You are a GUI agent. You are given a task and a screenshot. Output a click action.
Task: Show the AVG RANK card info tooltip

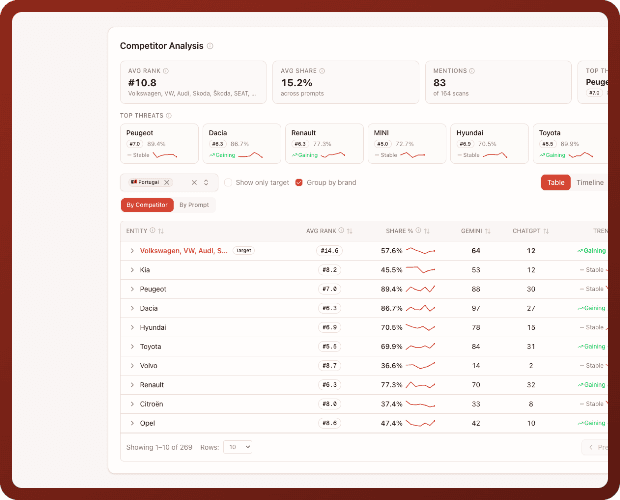tap(166, 71)
